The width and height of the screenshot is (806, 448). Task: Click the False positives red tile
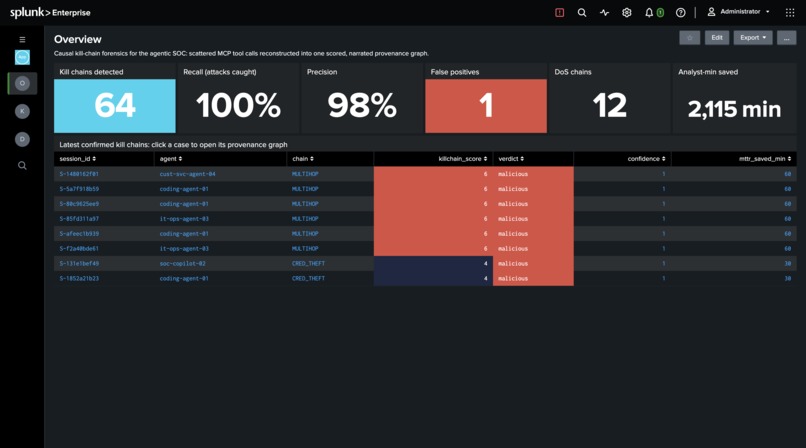point(486,106)
